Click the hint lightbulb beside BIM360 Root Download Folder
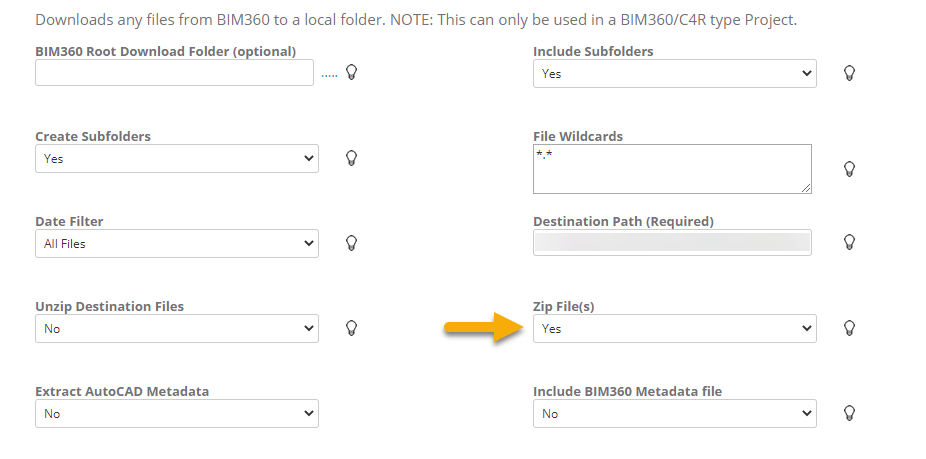Screen dimensions: 926x459 coord(351,72)
